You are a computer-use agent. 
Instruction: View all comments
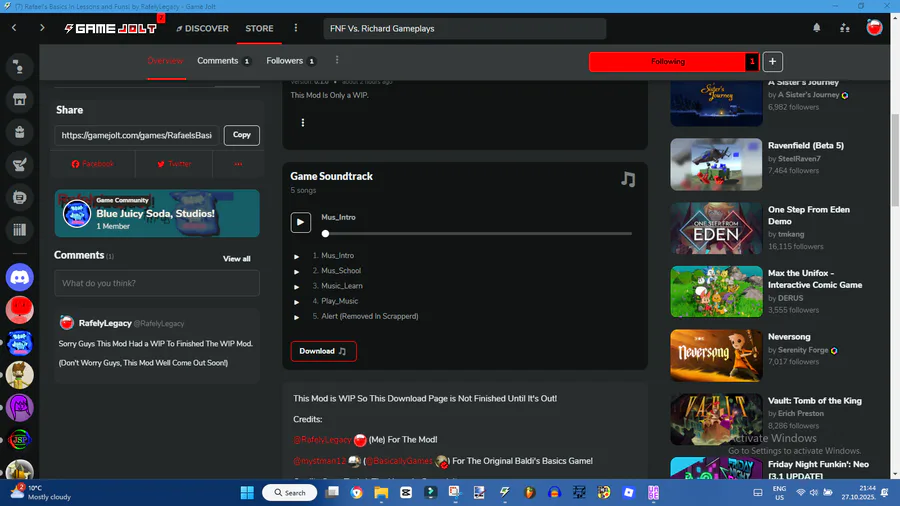click(x=236, y=259)
